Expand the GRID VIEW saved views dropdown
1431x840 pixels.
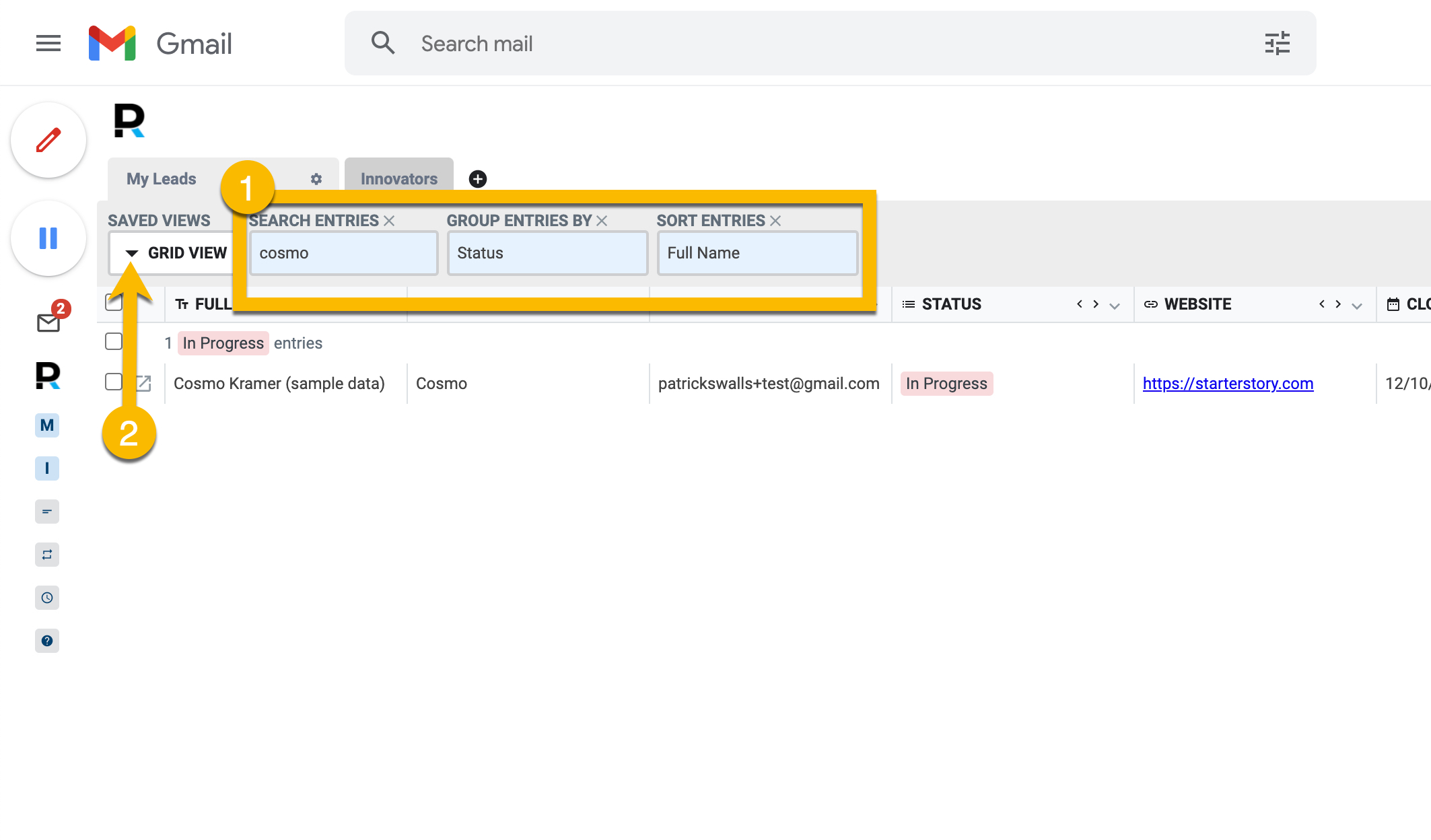point(176,253)
